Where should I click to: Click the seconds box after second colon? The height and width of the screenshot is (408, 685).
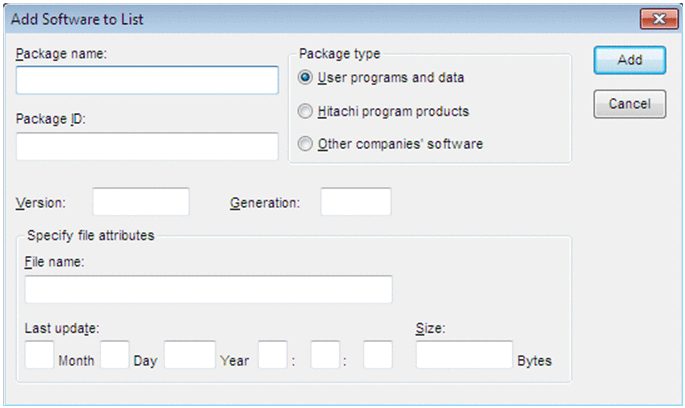(x=377, y=354)
